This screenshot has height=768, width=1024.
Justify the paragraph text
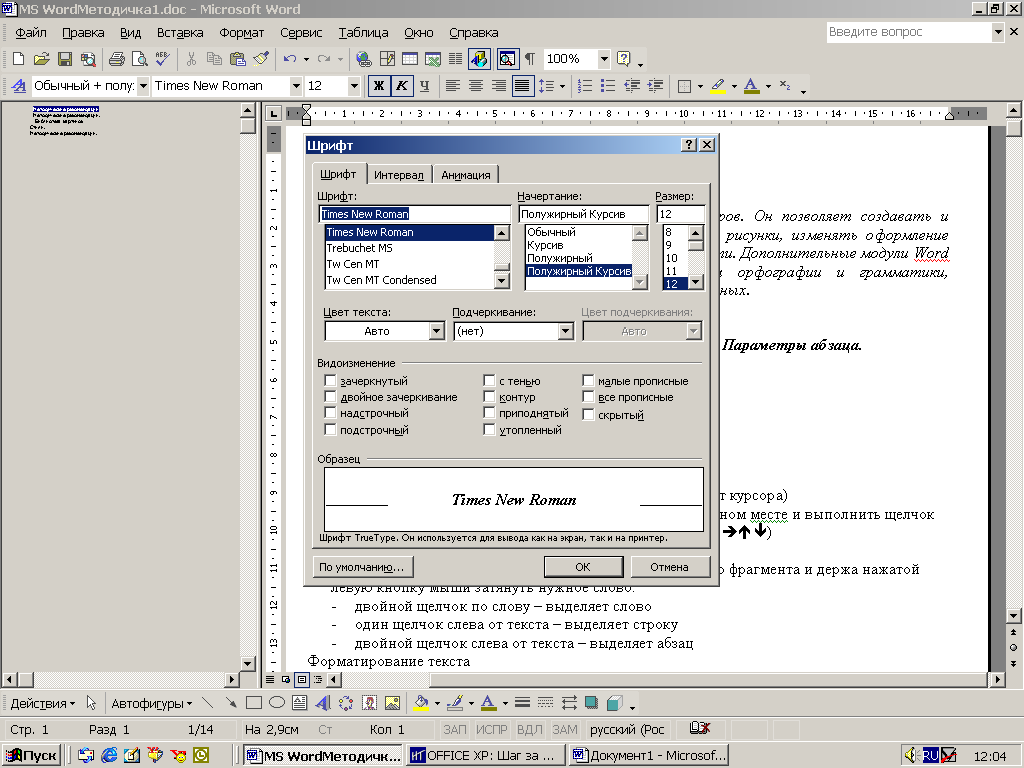point(522,86)
